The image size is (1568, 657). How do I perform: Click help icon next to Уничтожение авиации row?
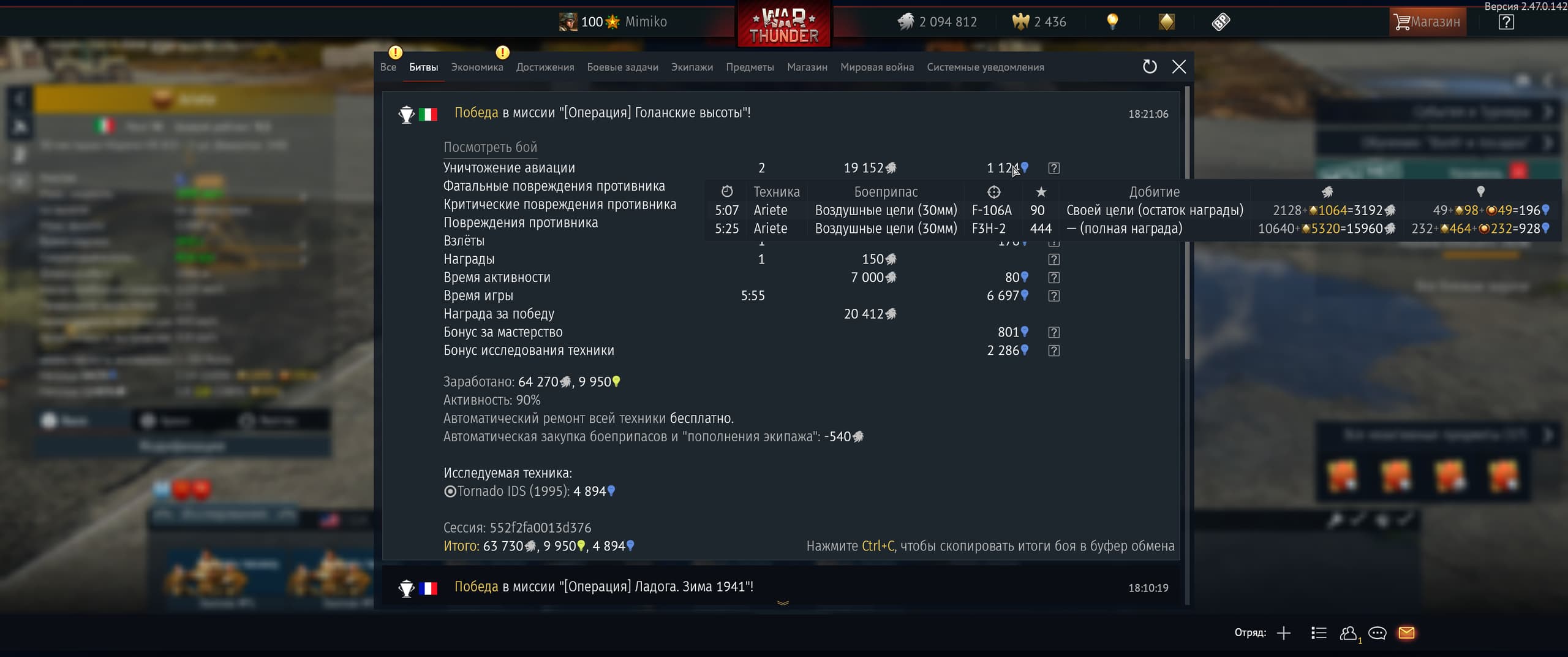point(1053,168)
